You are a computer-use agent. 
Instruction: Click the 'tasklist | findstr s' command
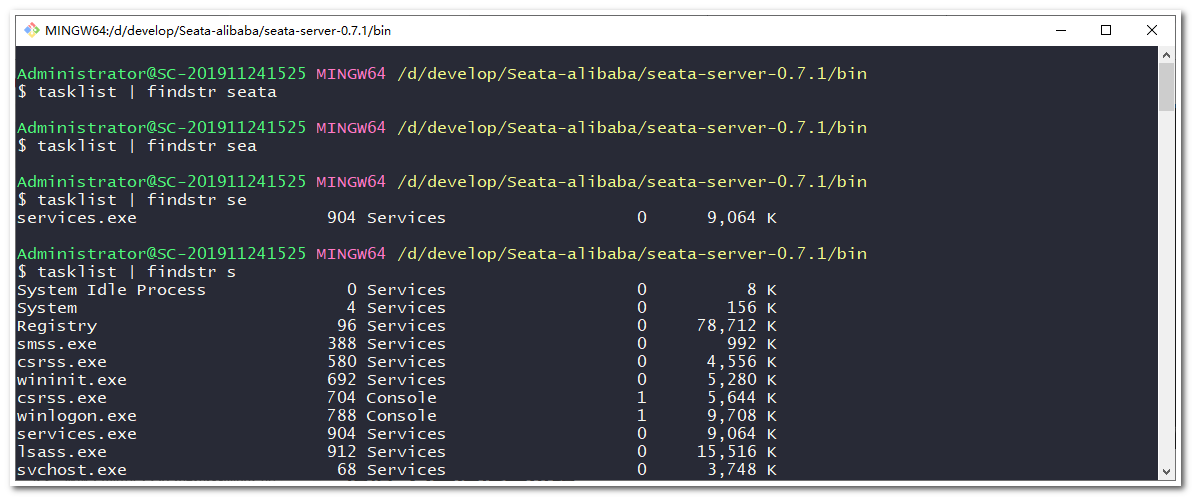tap(137, 271)
